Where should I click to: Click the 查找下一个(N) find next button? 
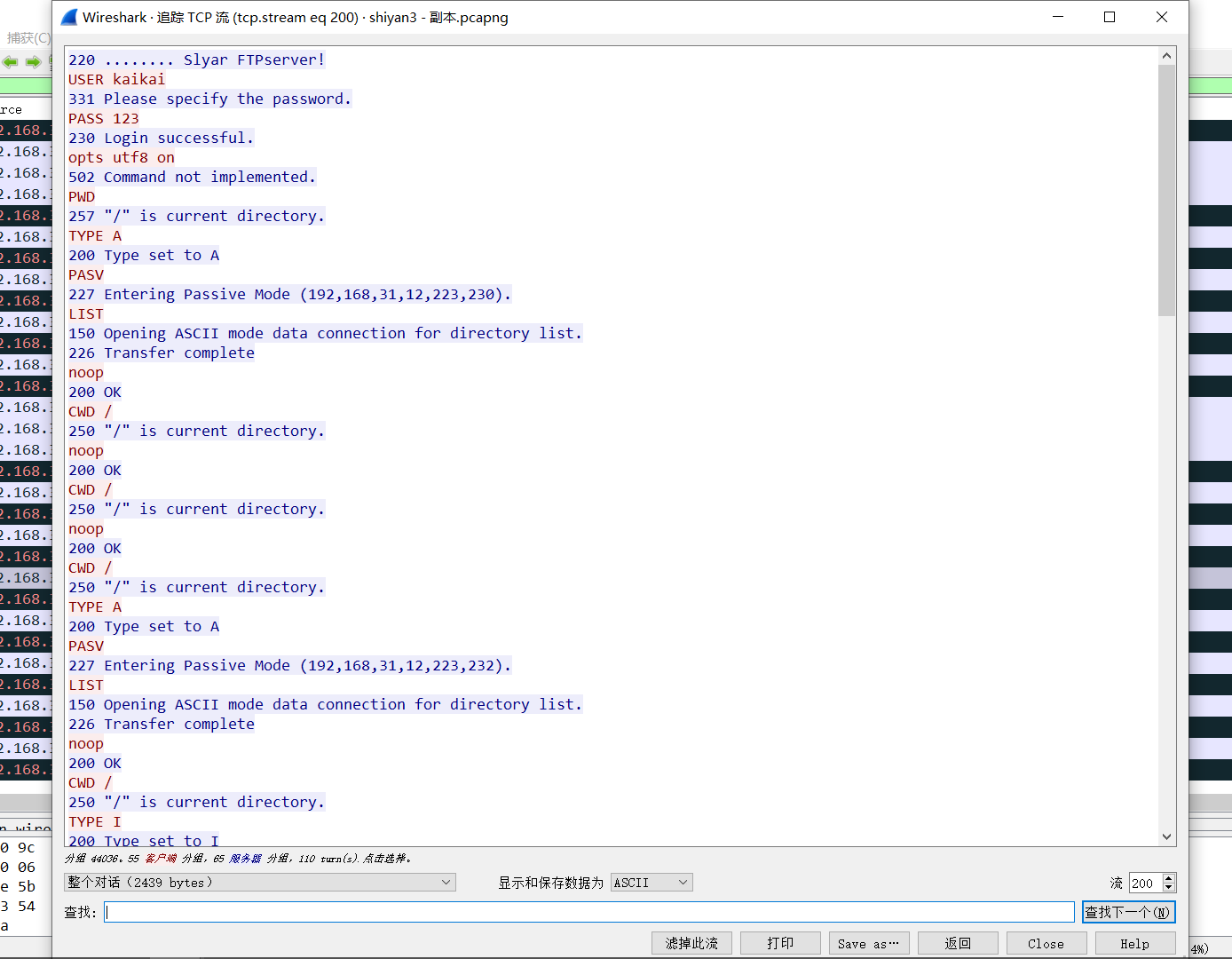1128,912
